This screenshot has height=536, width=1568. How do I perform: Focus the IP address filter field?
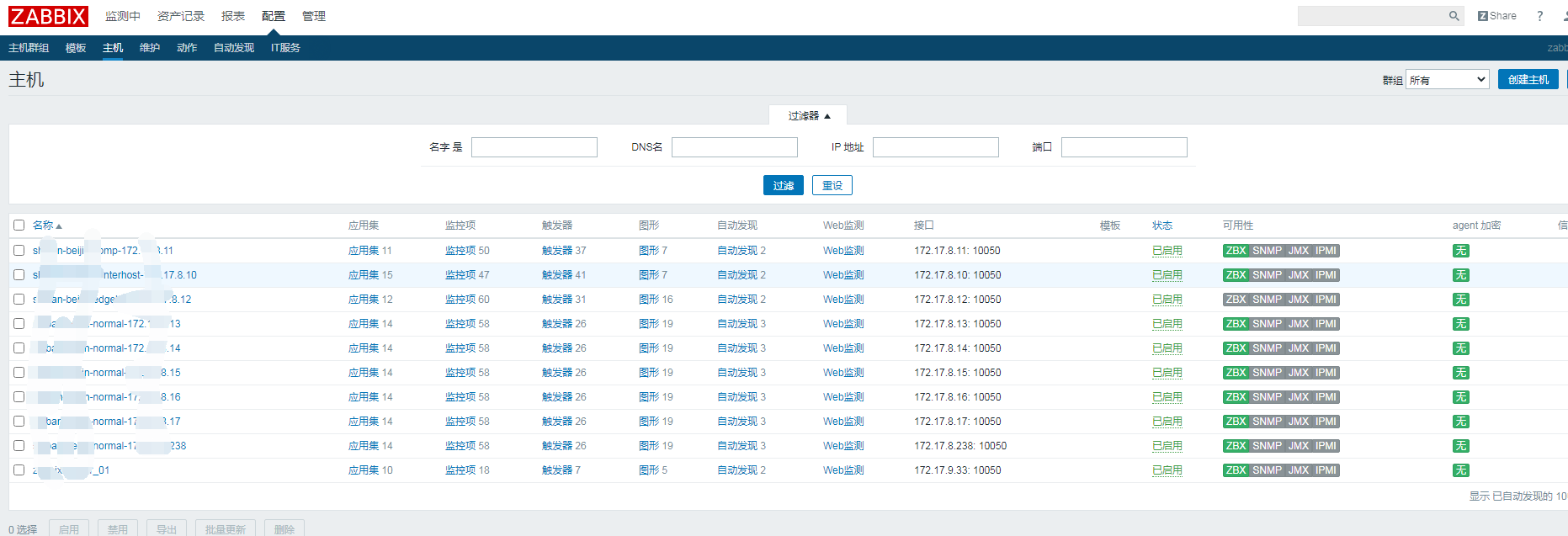(x=935, y=147)
